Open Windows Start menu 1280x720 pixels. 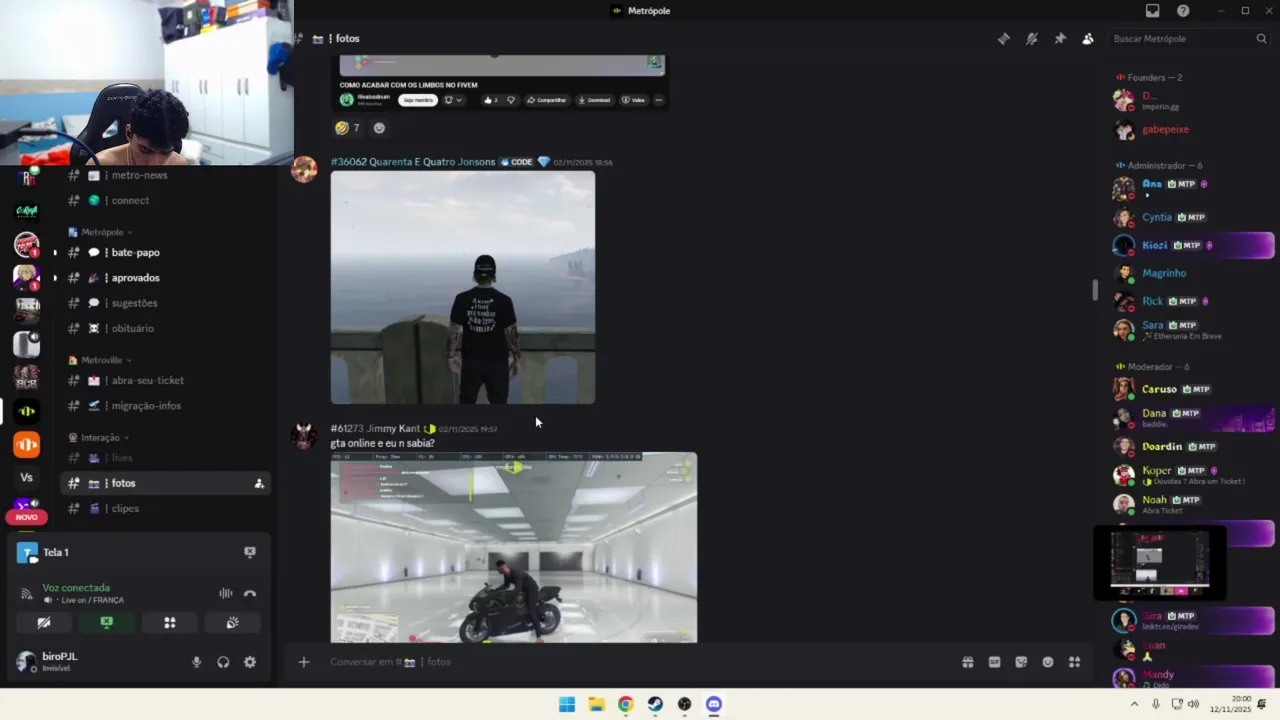(567, 704)
